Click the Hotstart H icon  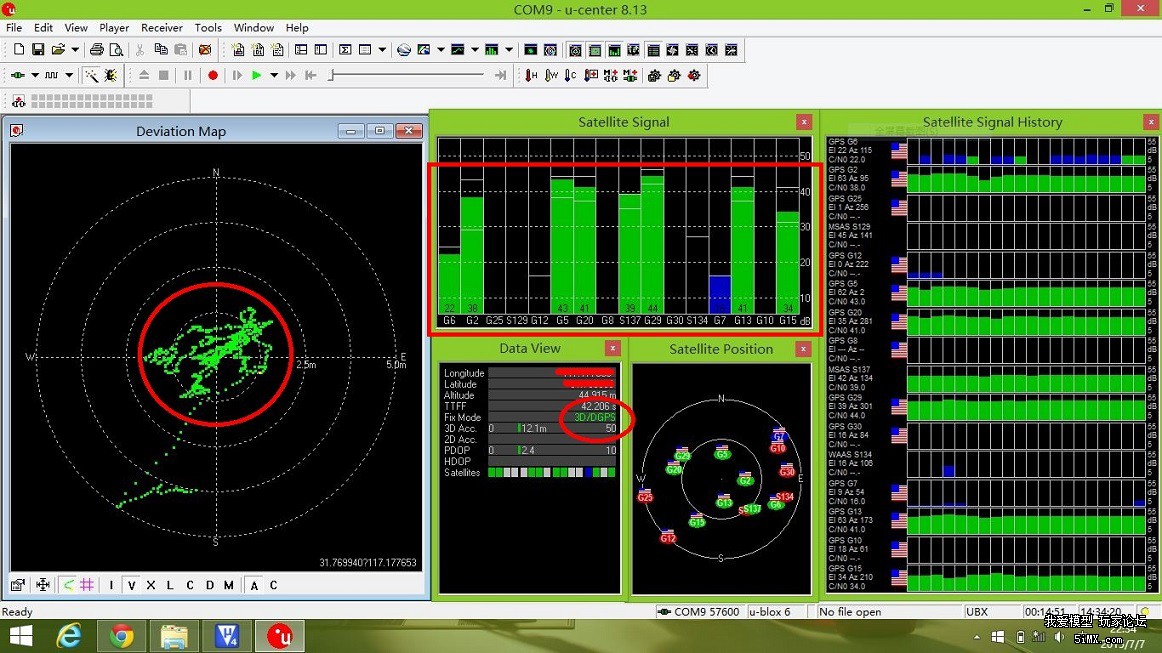coord(531,75)
